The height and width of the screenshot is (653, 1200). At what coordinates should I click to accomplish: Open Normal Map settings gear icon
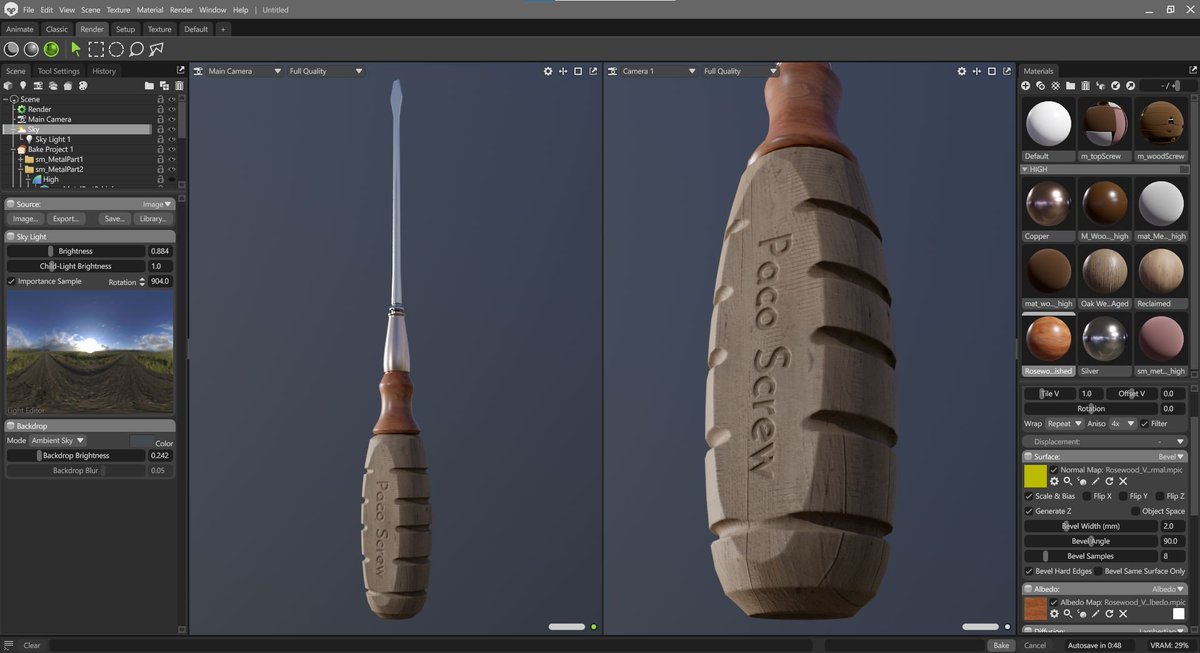[1054, 481]
